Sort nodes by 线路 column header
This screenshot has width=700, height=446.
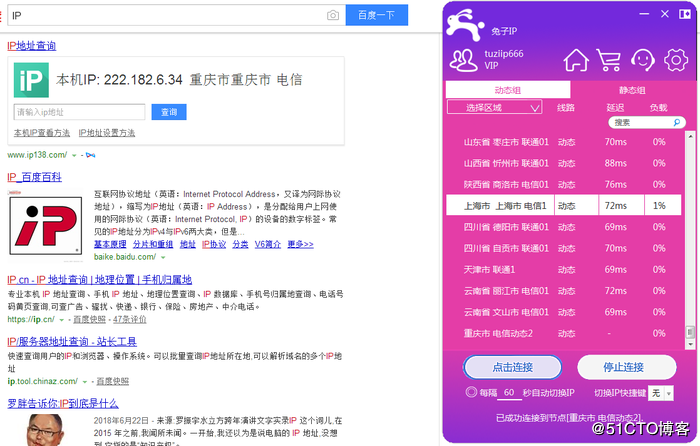point(566,108)
